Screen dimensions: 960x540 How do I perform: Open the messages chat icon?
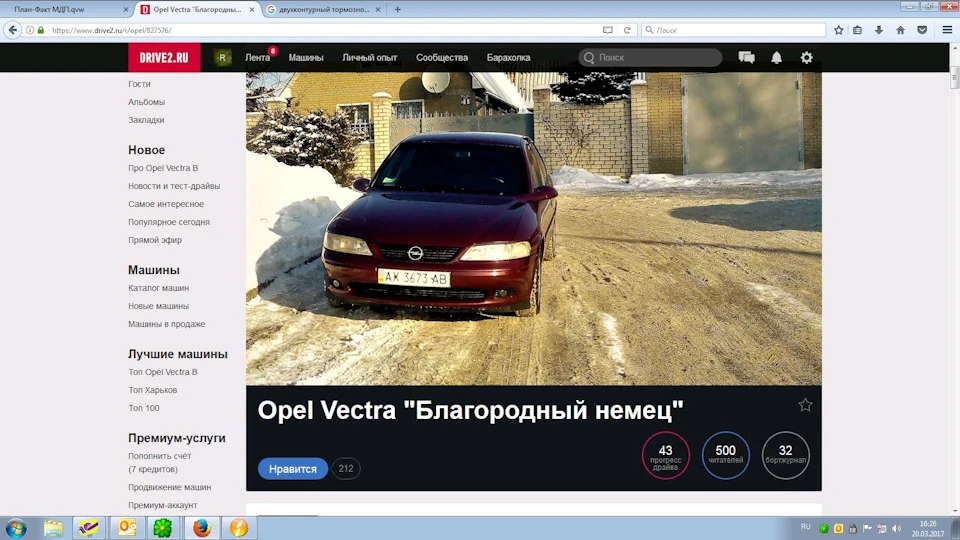point(746,58)
